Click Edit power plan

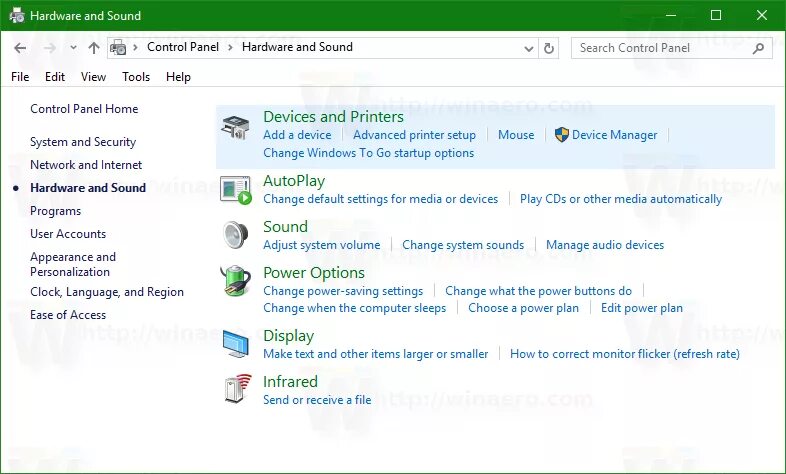pyautogui.click(x=642, y=308)
